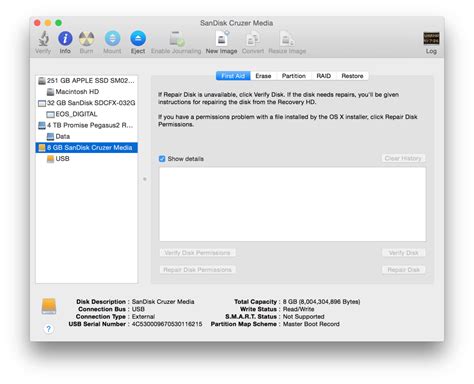
Task: Click the large disk icon beside Disk Description
Action: tap(49, 306)
